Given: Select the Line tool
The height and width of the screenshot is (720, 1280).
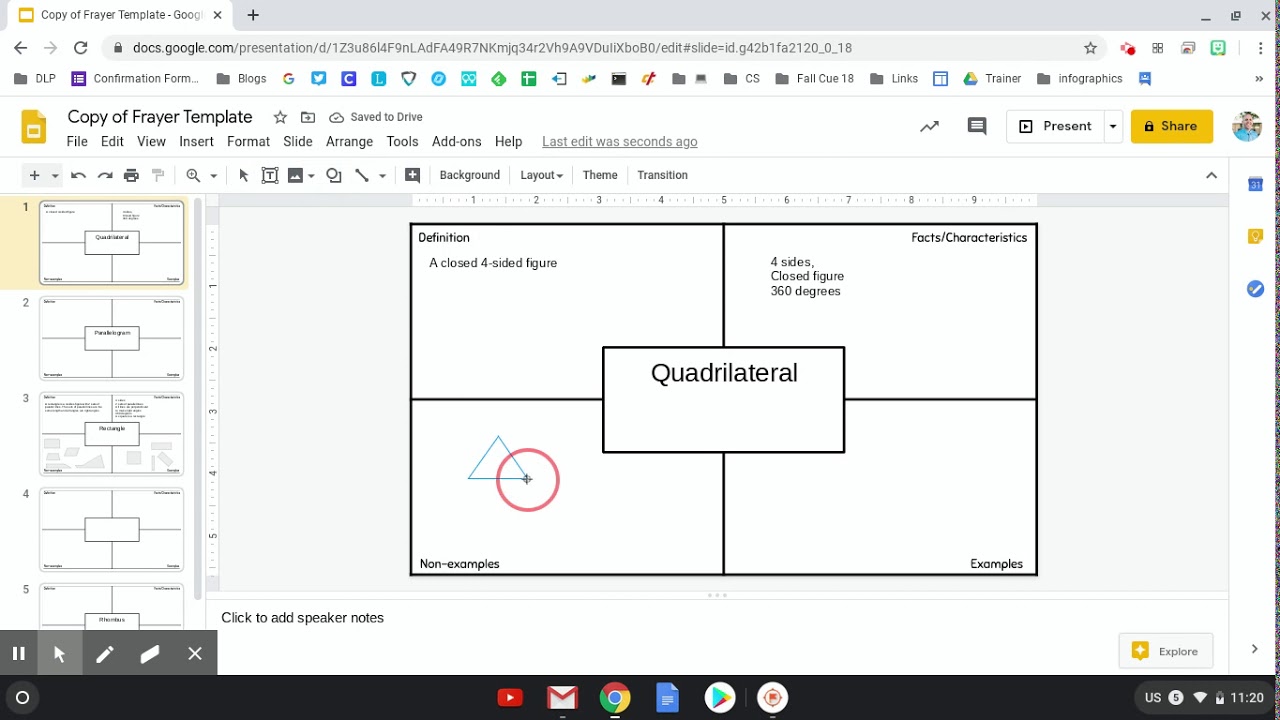Looking at the screenshot, I should coord(362,175).
